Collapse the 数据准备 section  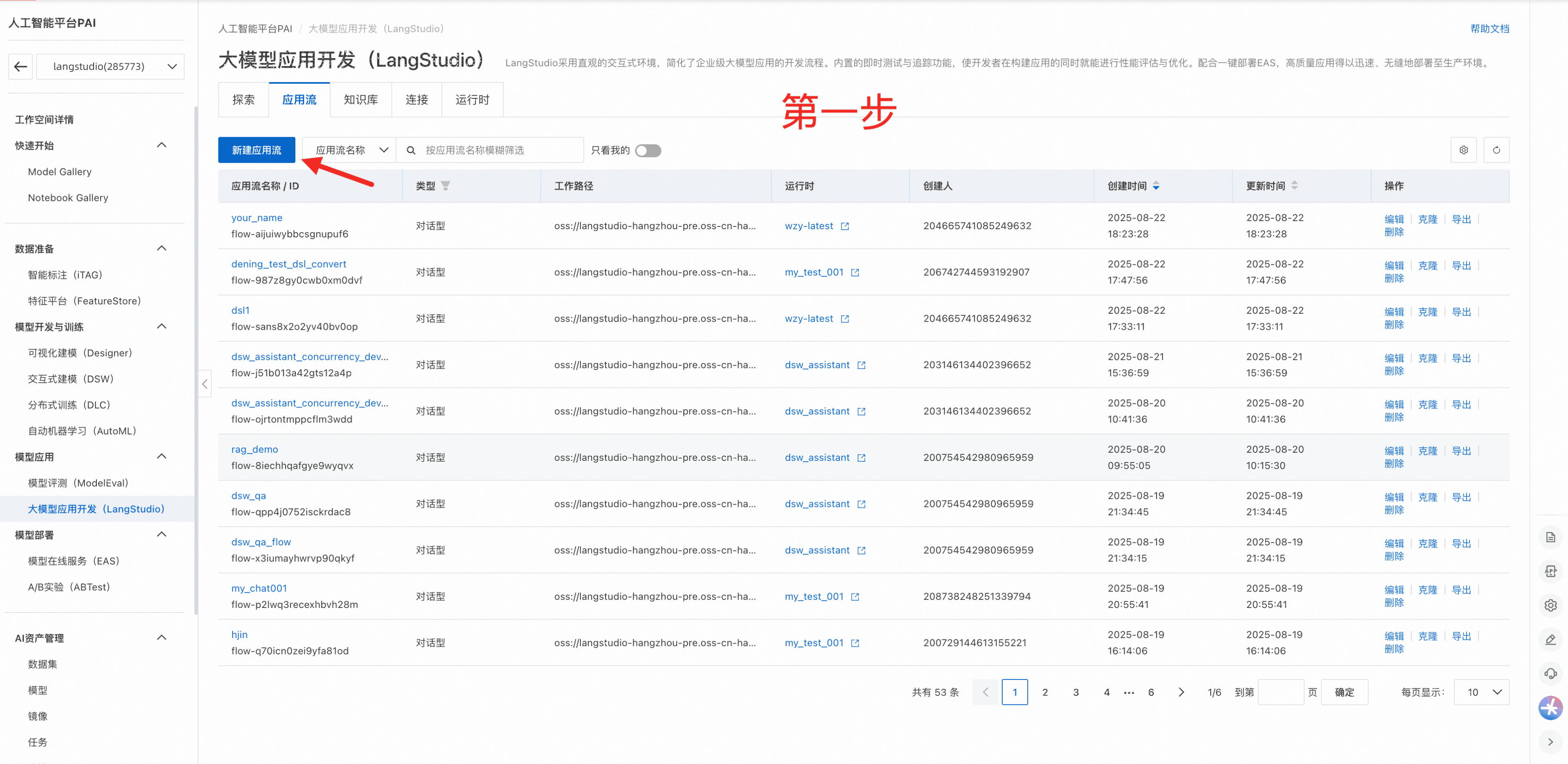[161, 248]
